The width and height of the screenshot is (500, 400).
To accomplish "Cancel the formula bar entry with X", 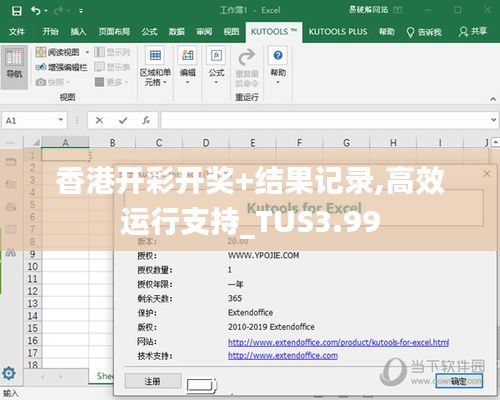I will (99, 120).
